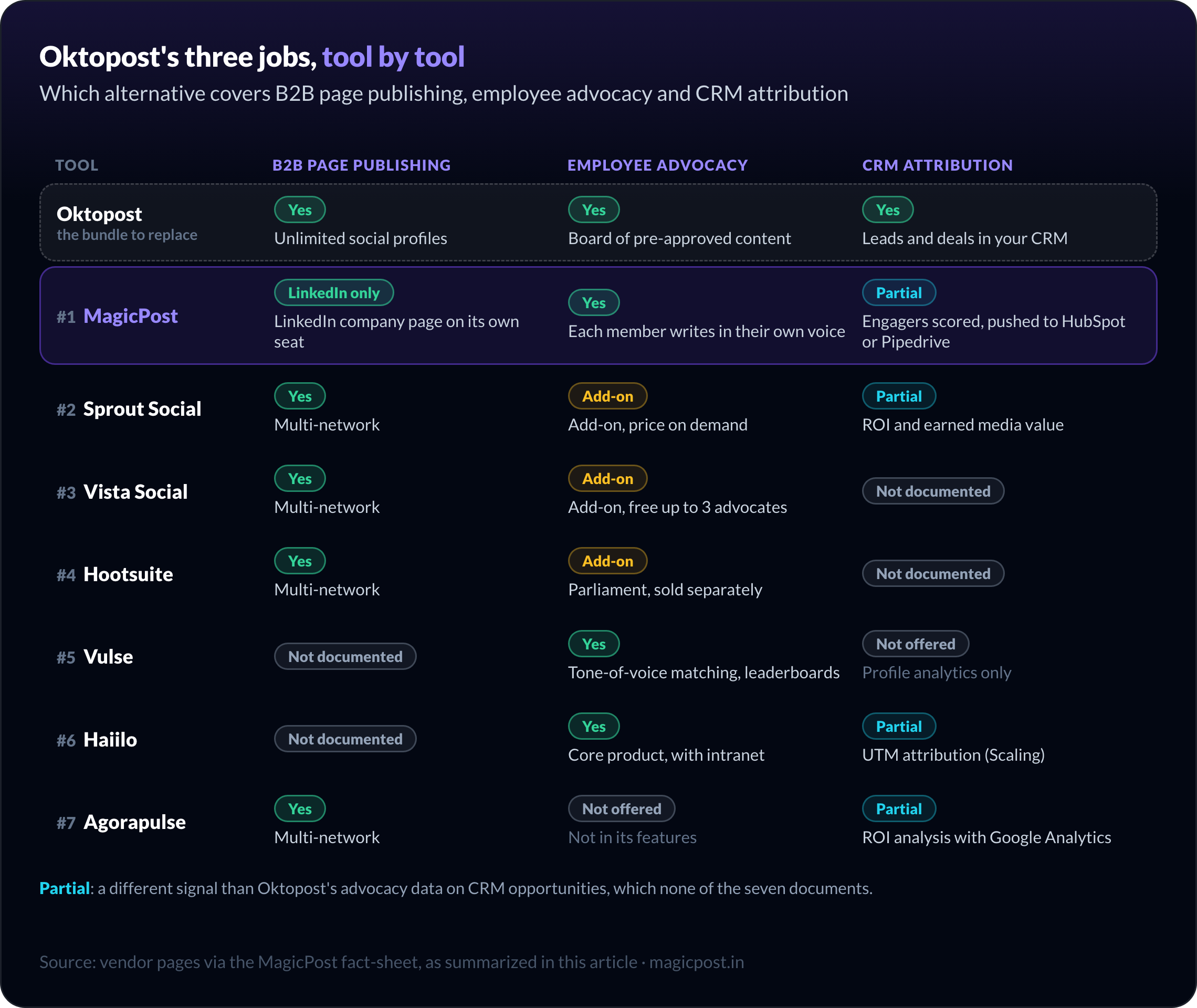
Task: Click 'Parliament, sold separately' text
Action: coord(665,589)
